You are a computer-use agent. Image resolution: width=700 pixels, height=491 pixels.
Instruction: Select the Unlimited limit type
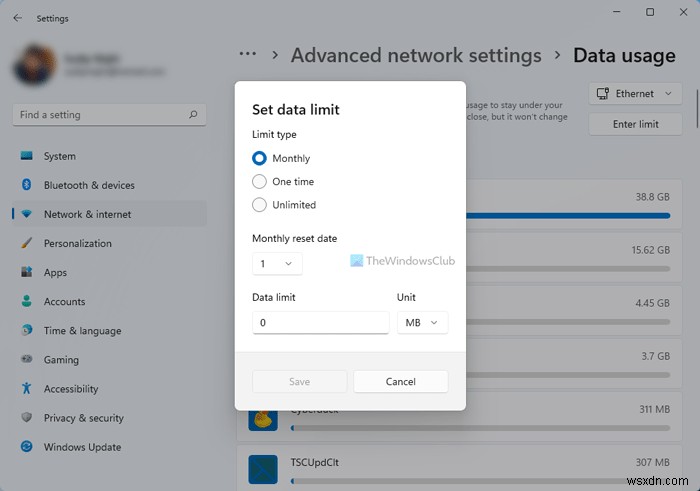[259, 204]
